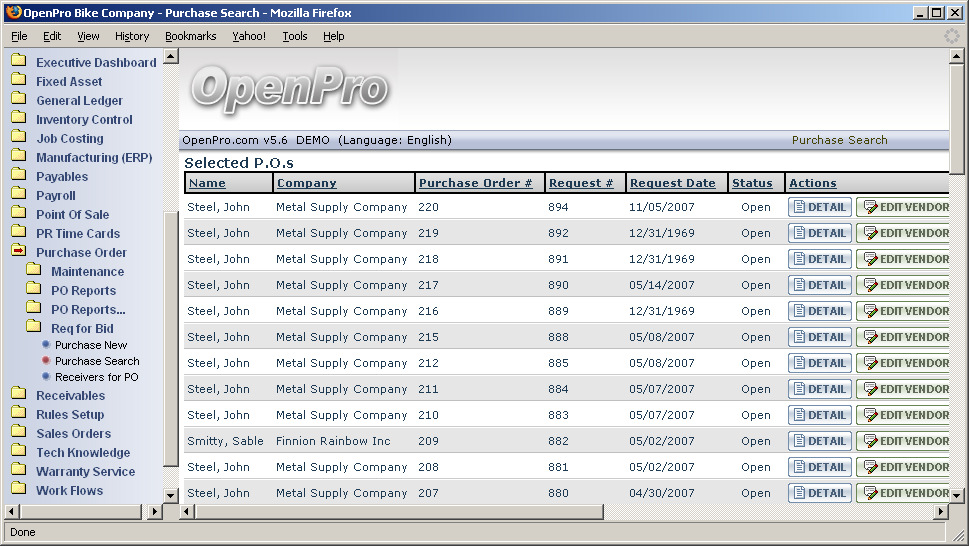Click the Payroll folder icon in sidebar
This screenshot has width=969, height=546.
click(x=18, y=195)
